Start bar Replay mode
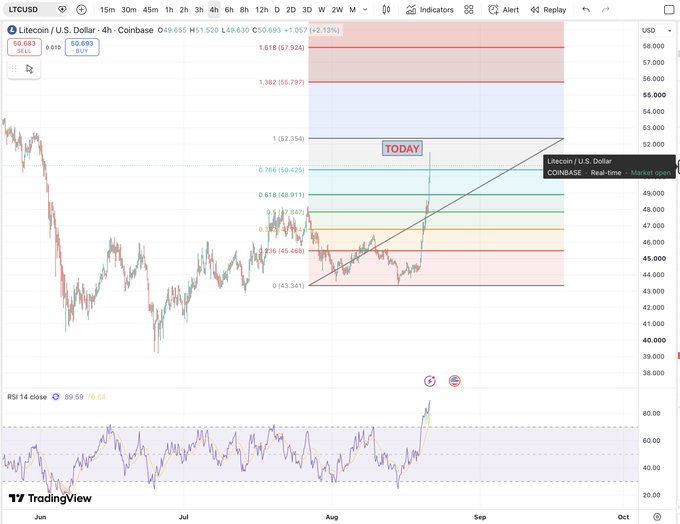 [x=548, y=10]
